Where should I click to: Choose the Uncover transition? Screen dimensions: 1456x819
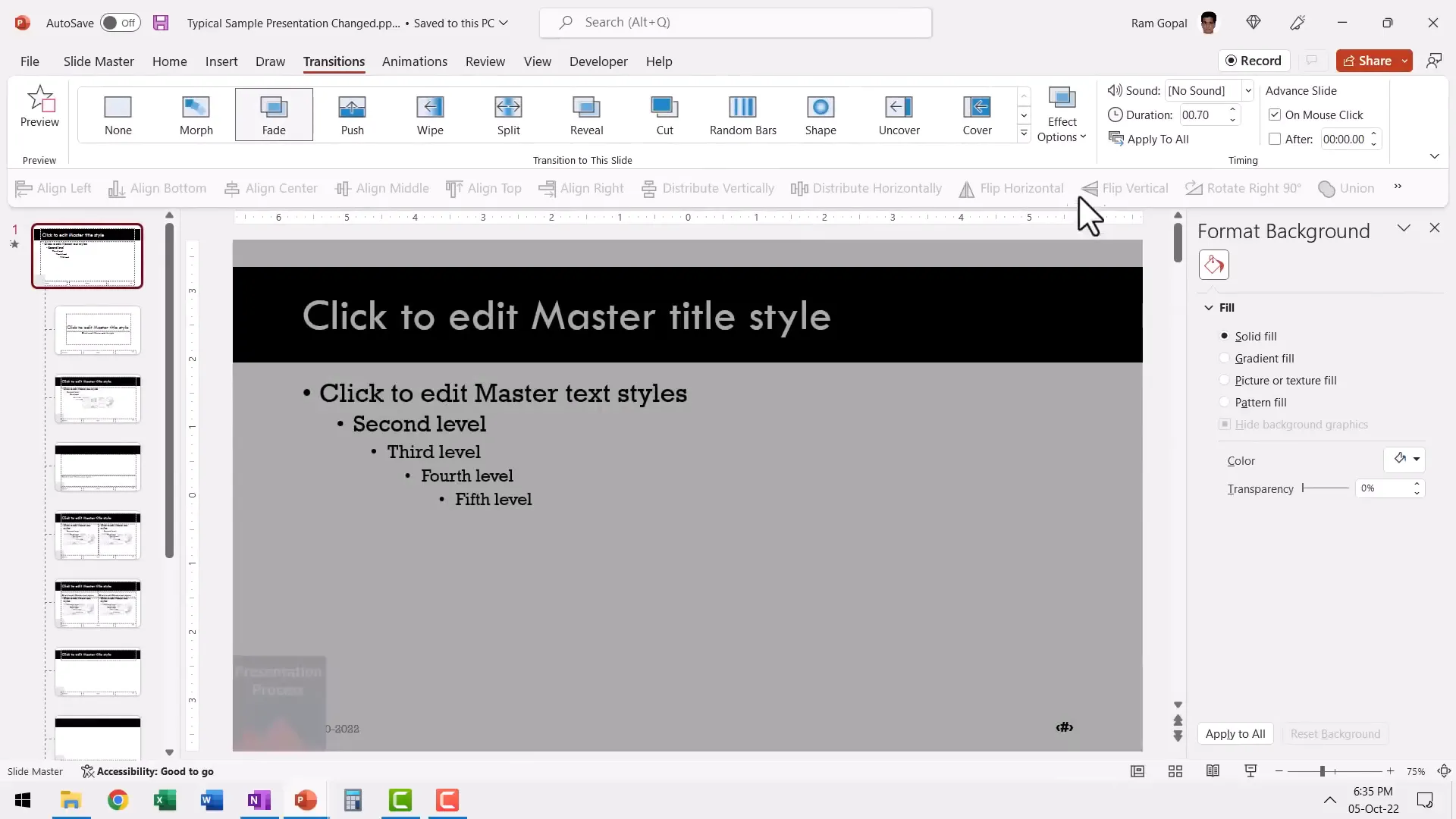point(899,115)
